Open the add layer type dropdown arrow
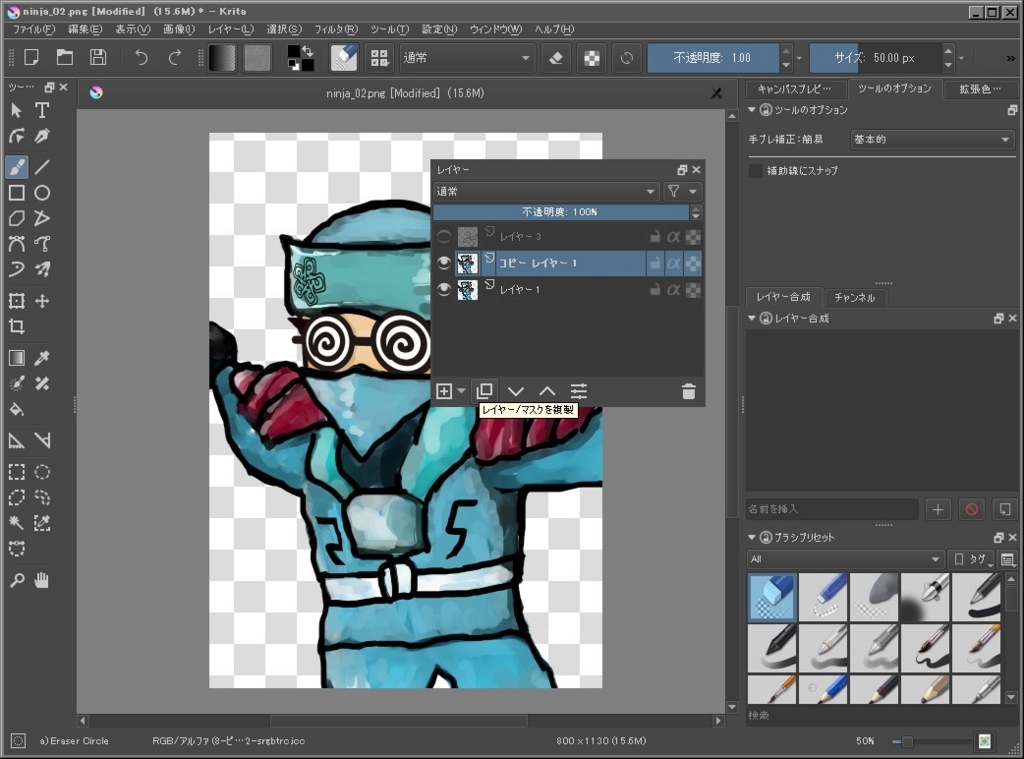Screen dimensions: 1024x759 coord(462,391)
